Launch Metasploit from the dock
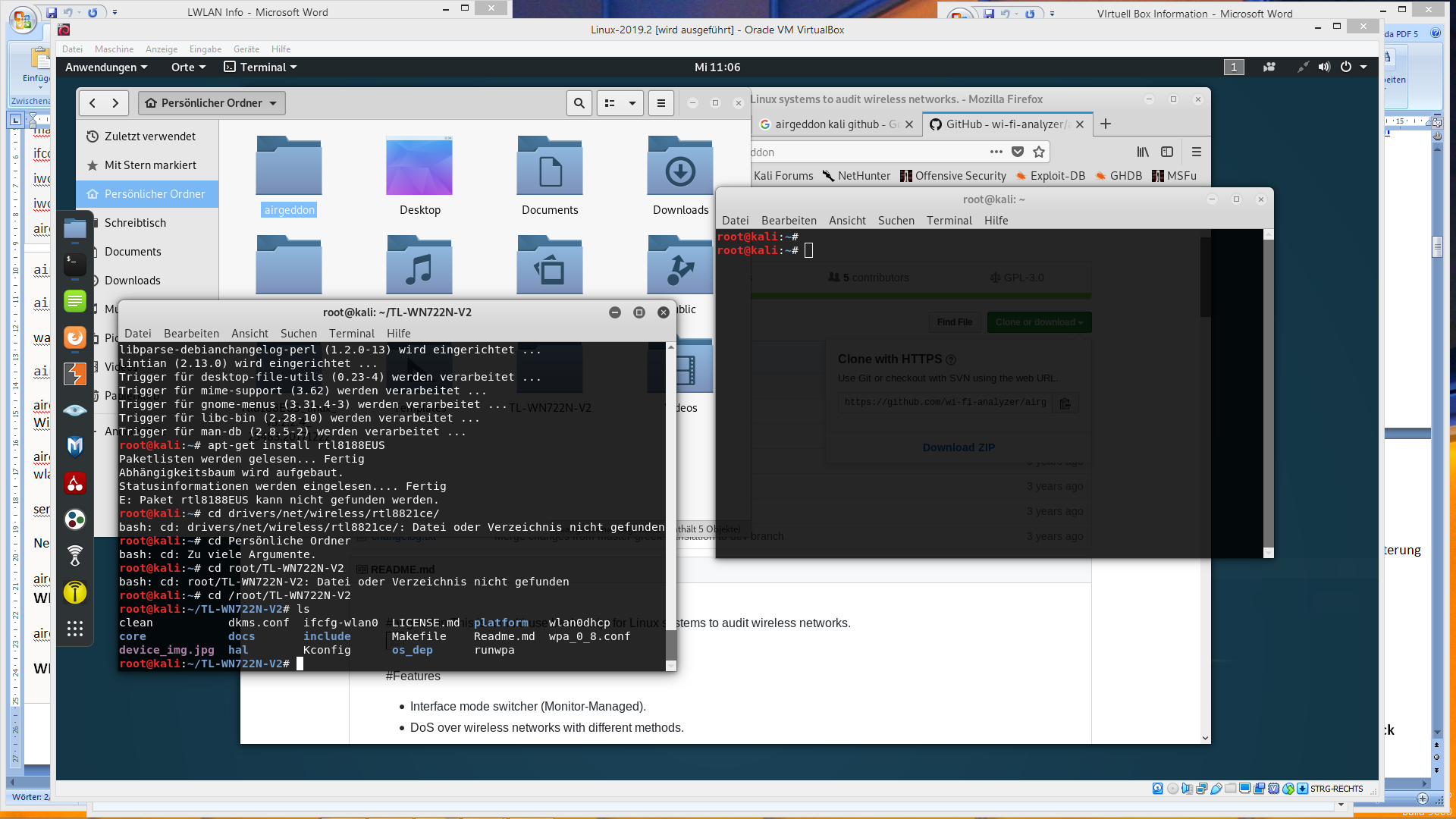 [x=74, y=447]
